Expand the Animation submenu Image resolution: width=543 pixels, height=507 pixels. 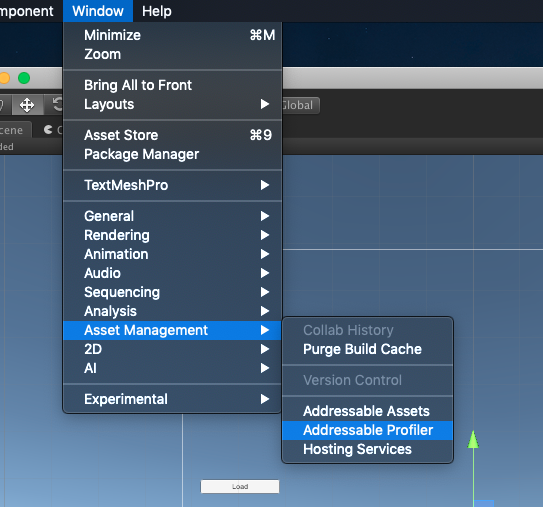pyautogui.click(x=172, y=254)
